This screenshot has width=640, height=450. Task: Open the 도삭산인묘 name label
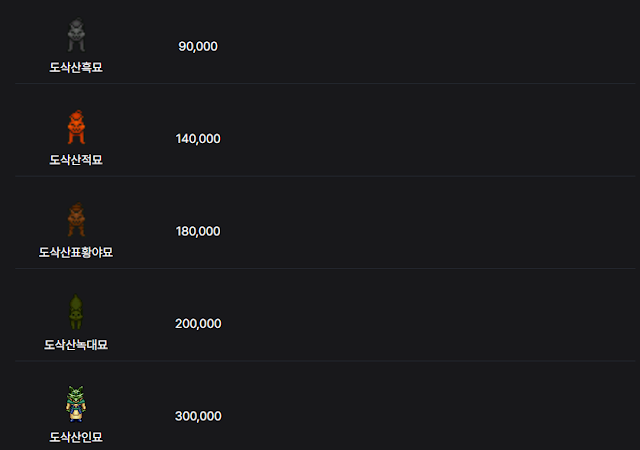click(76, 437)
